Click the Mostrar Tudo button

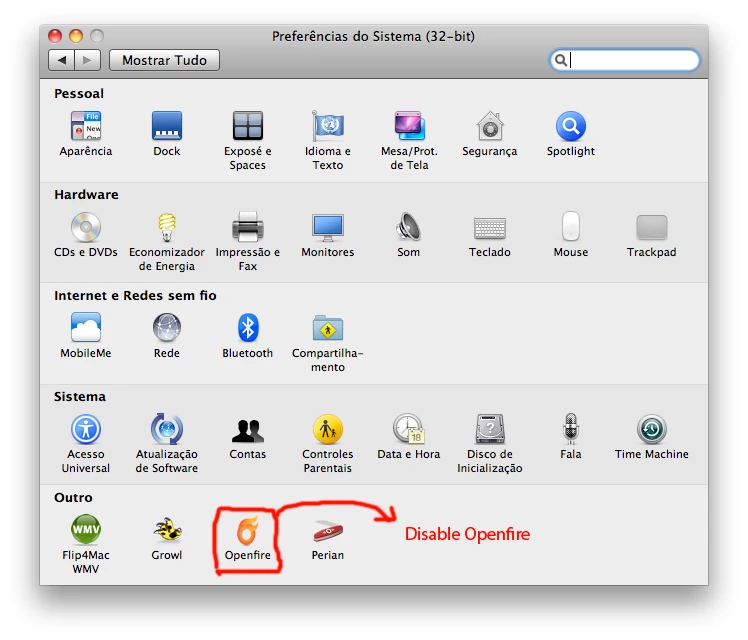[164, 60]
